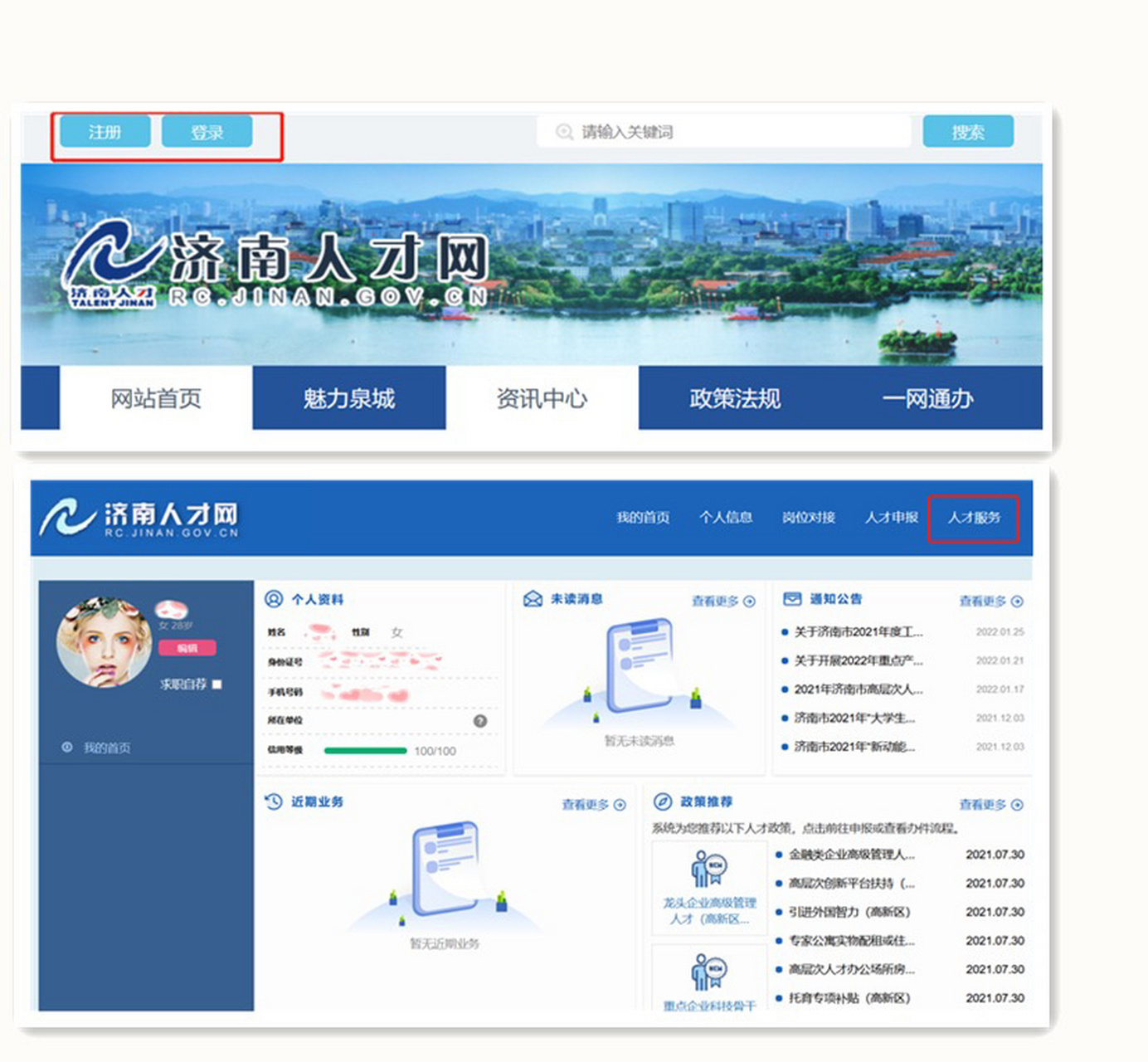Viewport: 1148px width, 1062px height.
Task: Open policy 高层次创新平台扶持
Action: coord(852,884)
